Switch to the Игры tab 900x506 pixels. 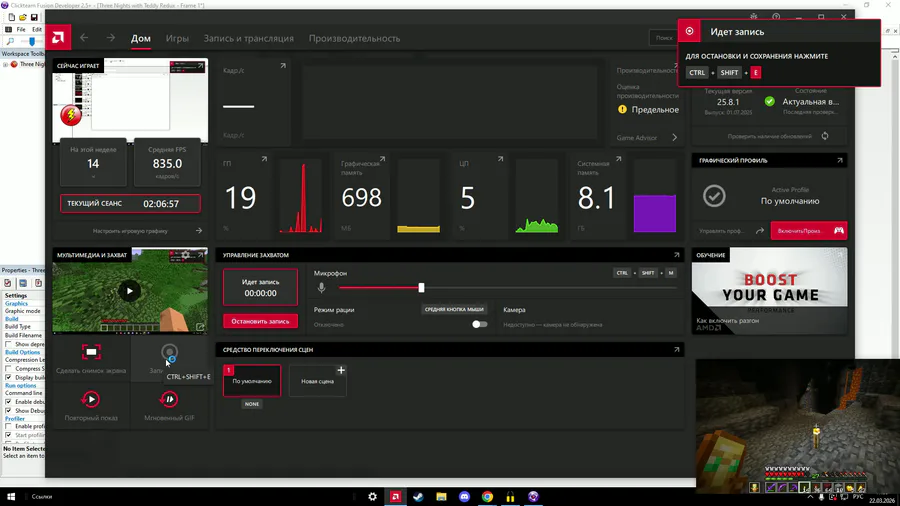point(177,38)
